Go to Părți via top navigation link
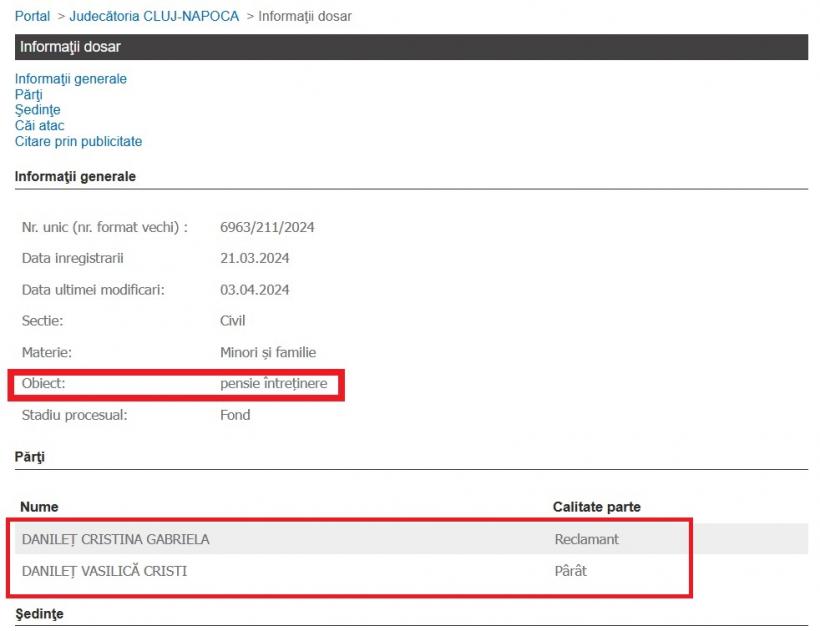 click(28, 95)
